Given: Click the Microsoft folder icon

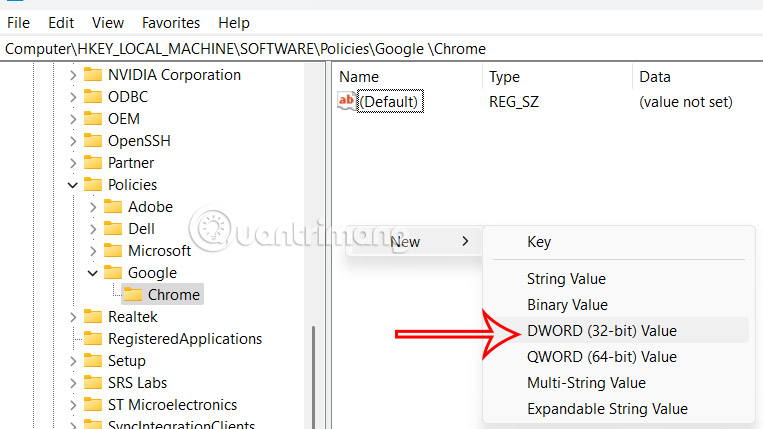Looking at the screenshot, I should point(113,250).
